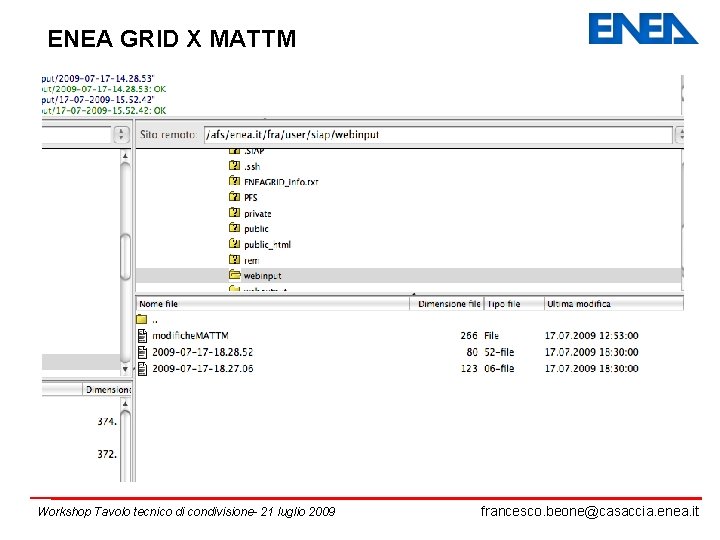Click local tree scrollbar down arrow
Screen dimensions: 720x540
(125, 369)
